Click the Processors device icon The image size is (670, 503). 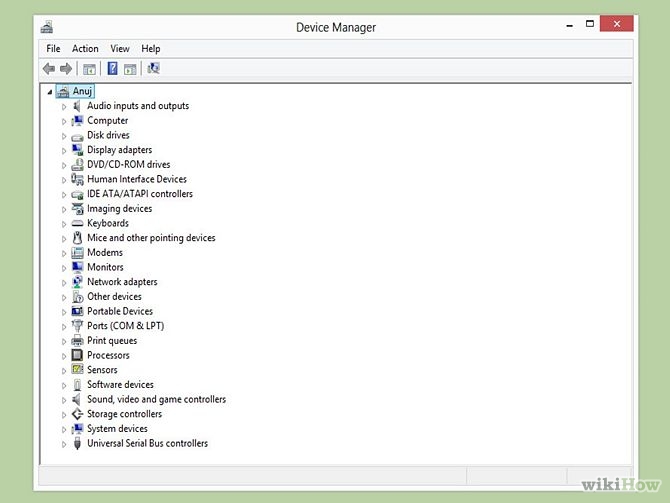pyautogui.click(x=77, y=356)
